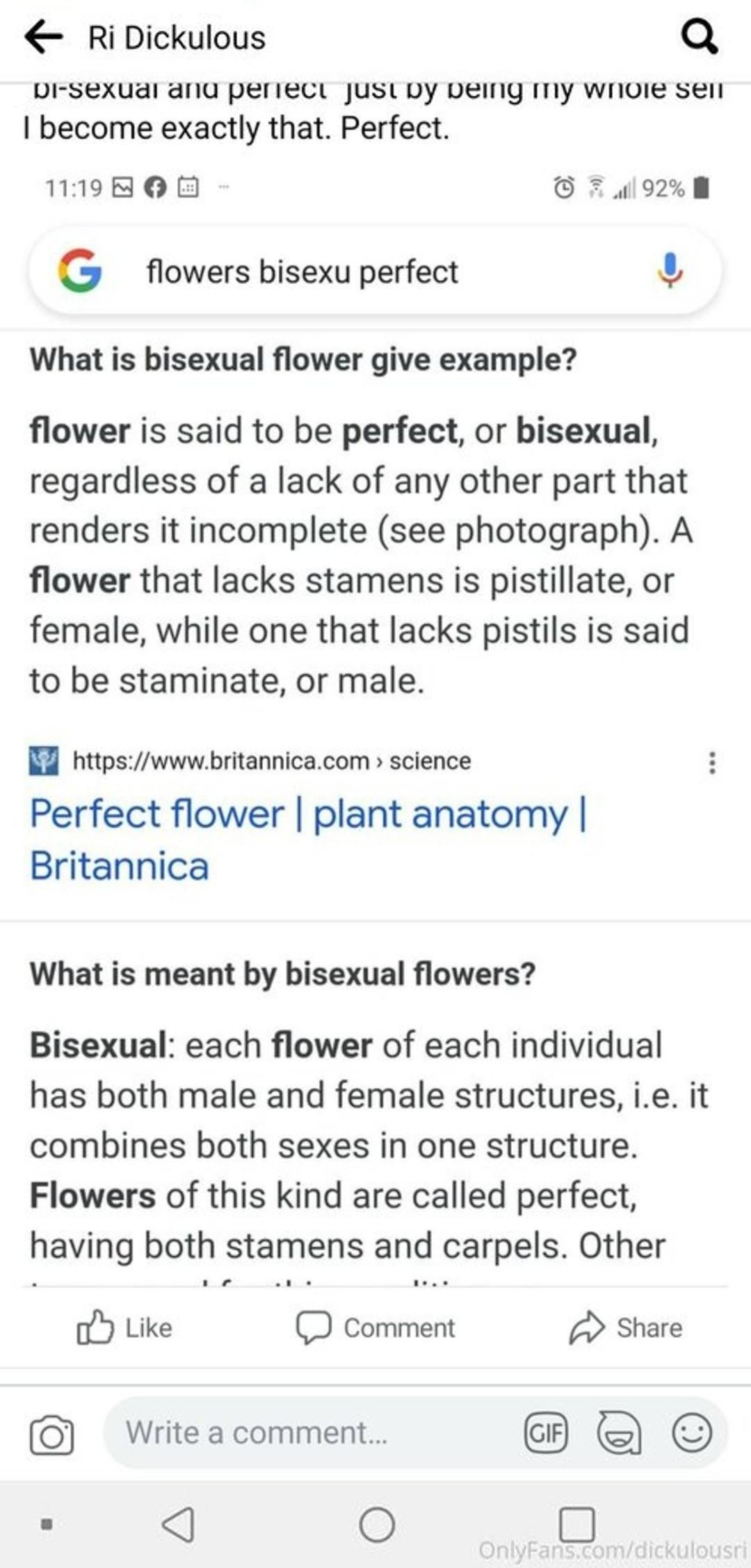Focus the Write a comment field
Screen dimensions: 751x1568
pyautogui.click(x=306, y=1433)
